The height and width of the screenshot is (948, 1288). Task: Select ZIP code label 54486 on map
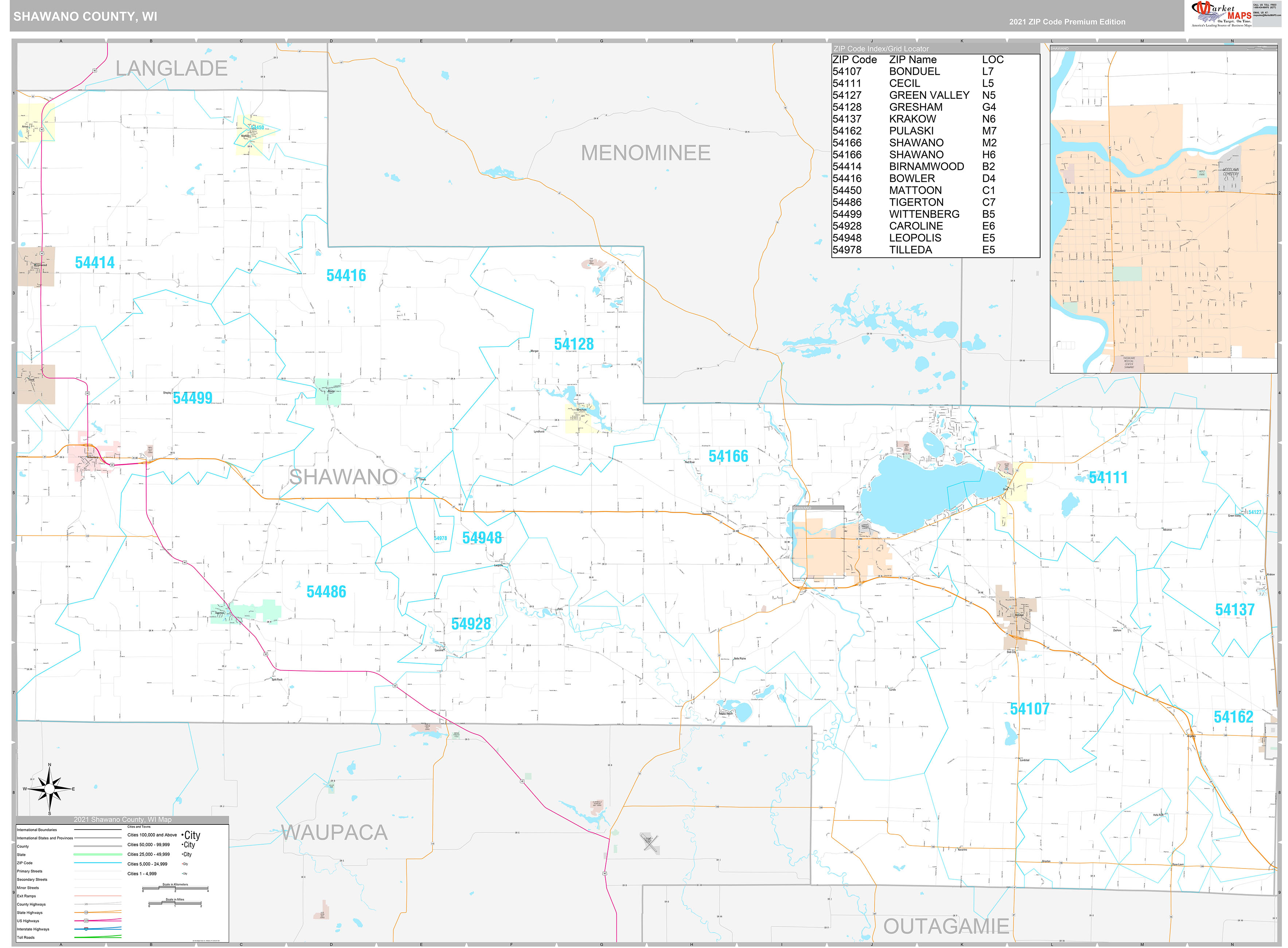(326, 592)
